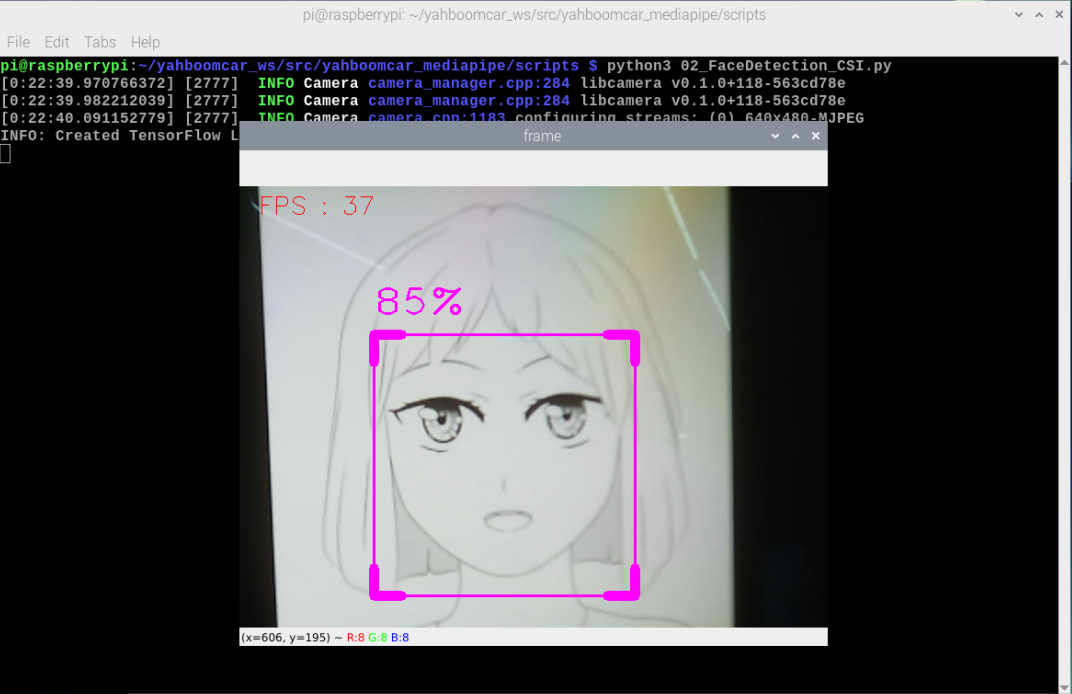Click the 'R:8' red value in status bar

click(x=356, y=637)
